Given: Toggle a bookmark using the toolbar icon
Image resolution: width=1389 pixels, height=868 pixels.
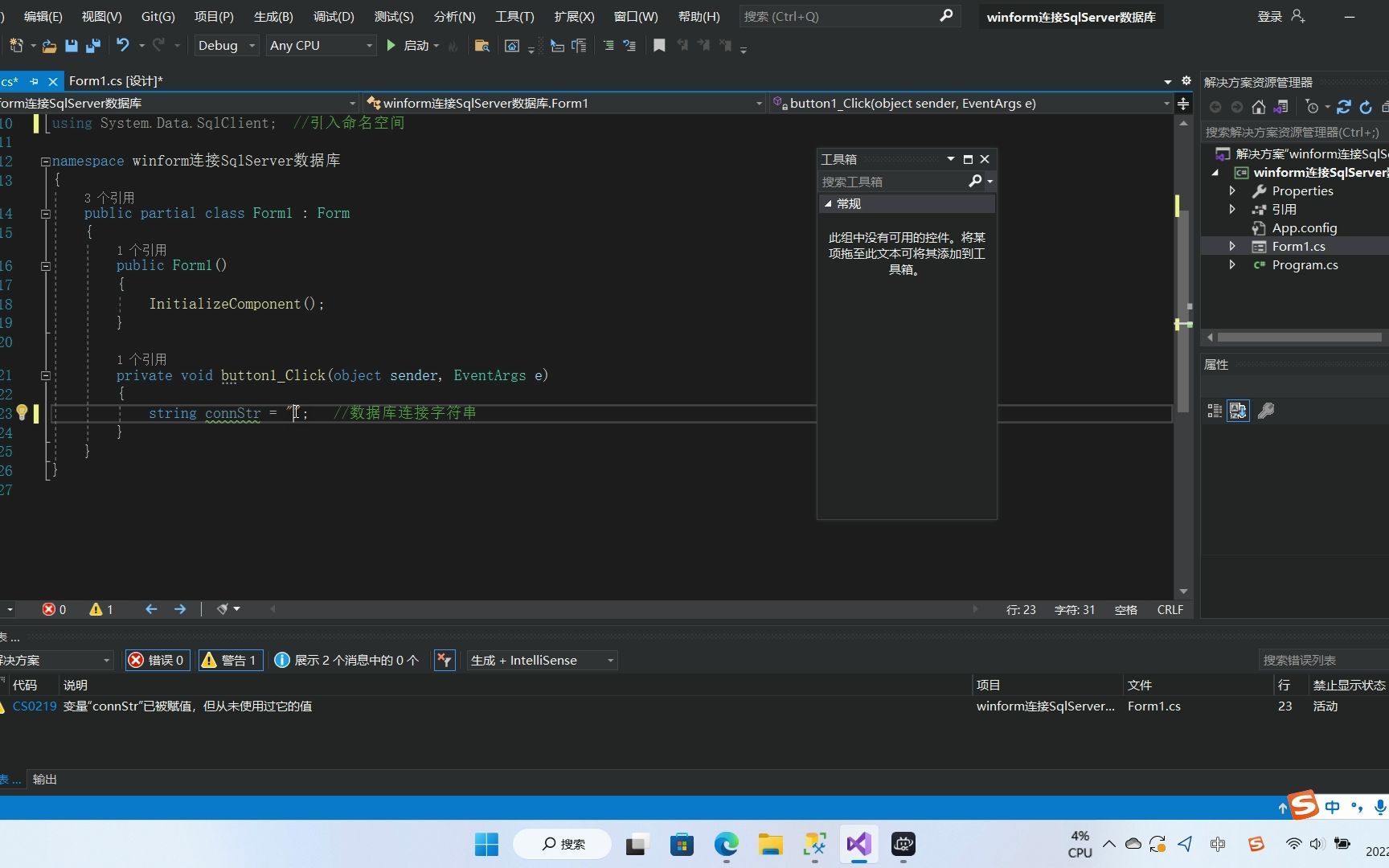Looking at the screenshot, I should (x=659, y=45).
